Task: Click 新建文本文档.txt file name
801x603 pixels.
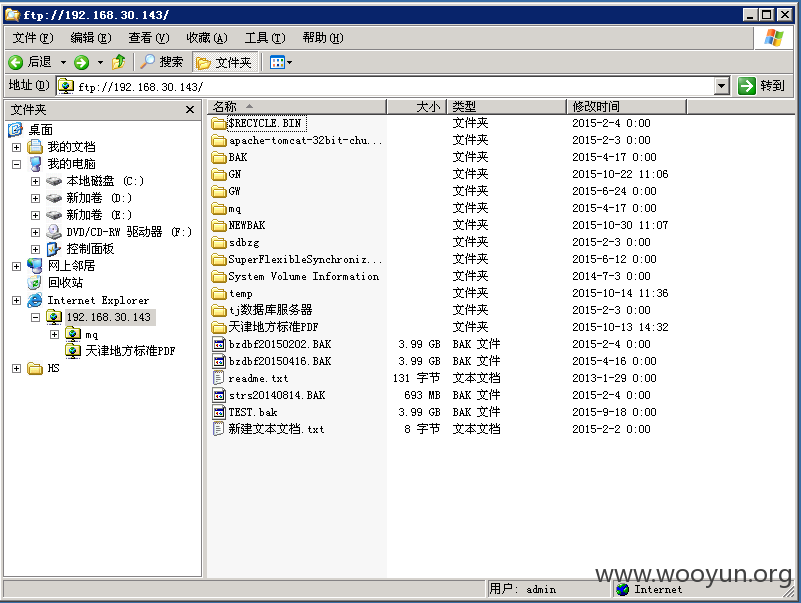Action: coord(276,429)
